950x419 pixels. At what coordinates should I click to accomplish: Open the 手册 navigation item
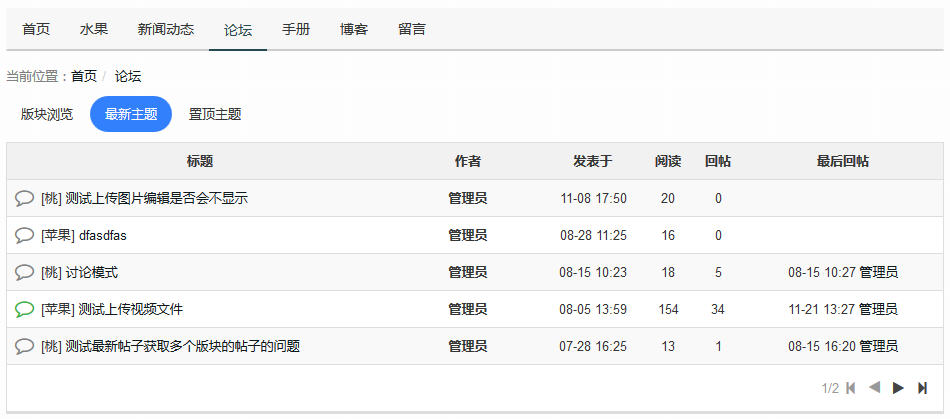click(x=296, y=29)
